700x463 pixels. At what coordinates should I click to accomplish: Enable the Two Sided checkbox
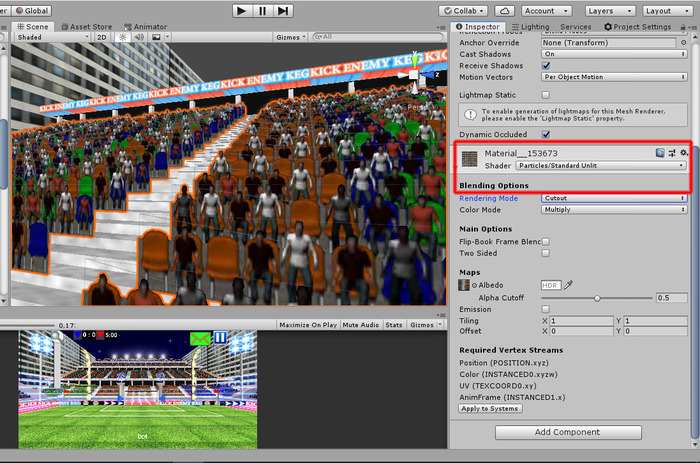(x=546, y=253)
